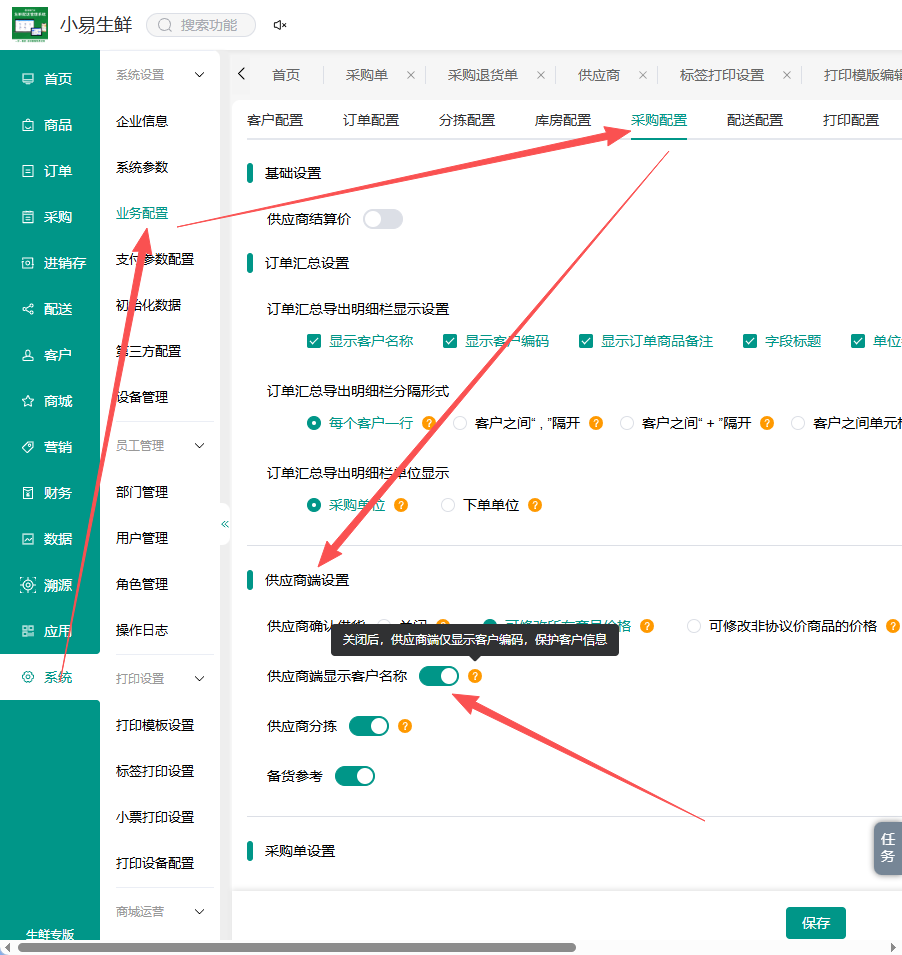Open 商城 from the sidebar
This screenshot has width=902, height=955.
(50, 401)
